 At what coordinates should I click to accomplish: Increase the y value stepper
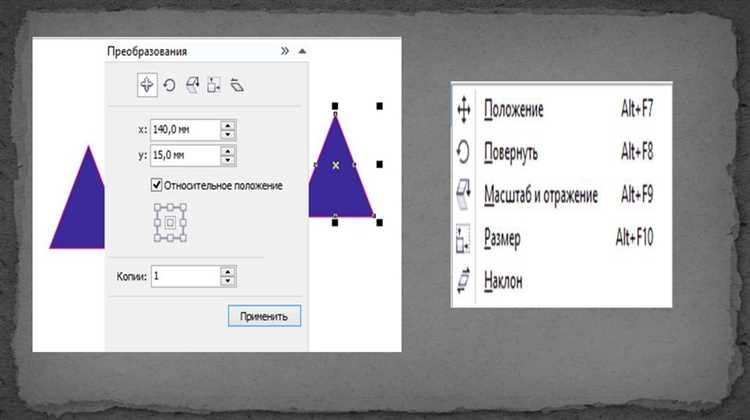pos(228,151)
